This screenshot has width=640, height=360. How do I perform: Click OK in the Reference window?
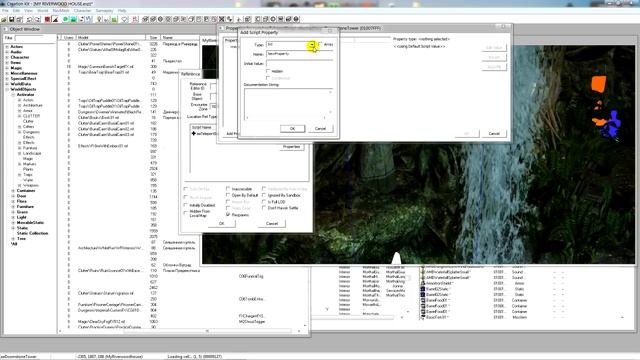tap(222, 223)
